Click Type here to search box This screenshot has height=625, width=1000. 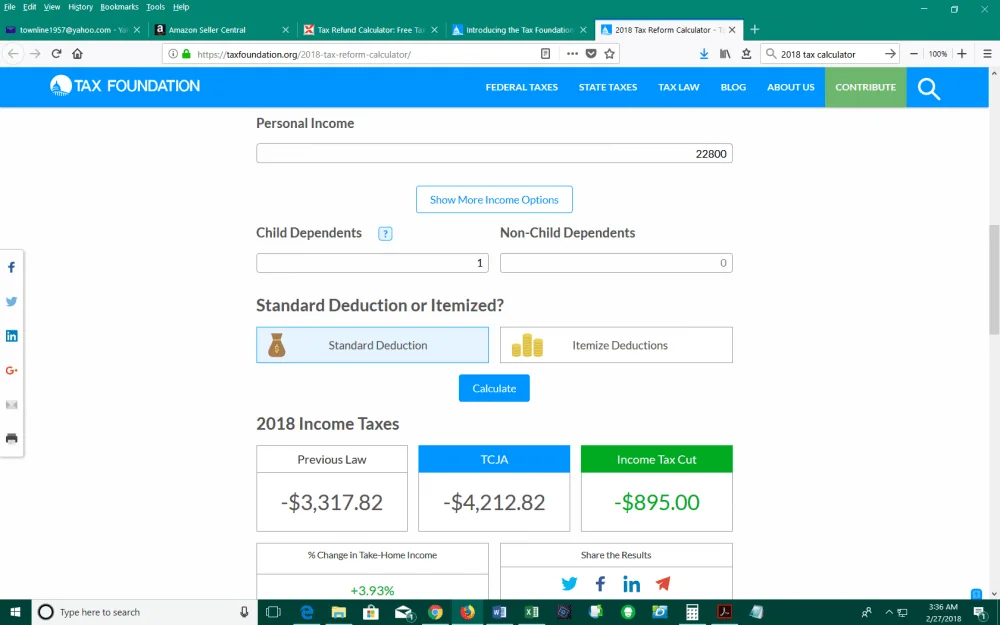[x=143, y=612]
